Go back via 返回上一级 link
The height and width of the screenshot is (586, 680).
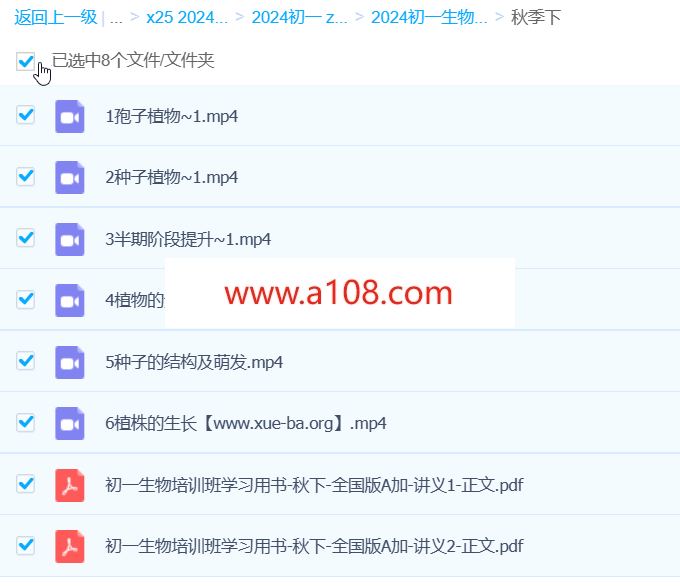click(x=56, y=17)
